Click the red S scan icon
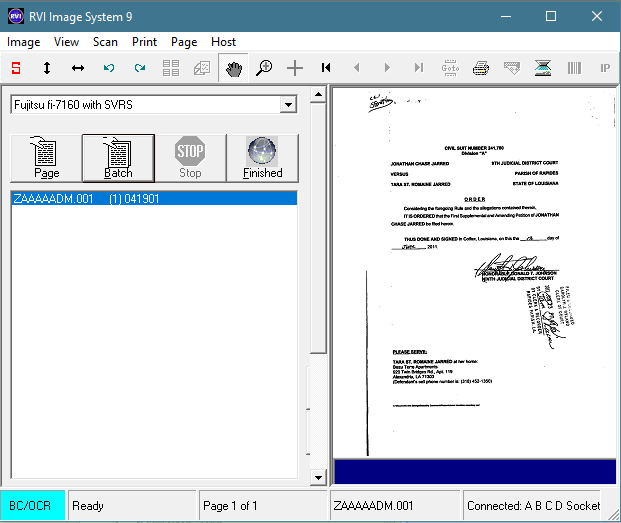 tap(16, 68)
